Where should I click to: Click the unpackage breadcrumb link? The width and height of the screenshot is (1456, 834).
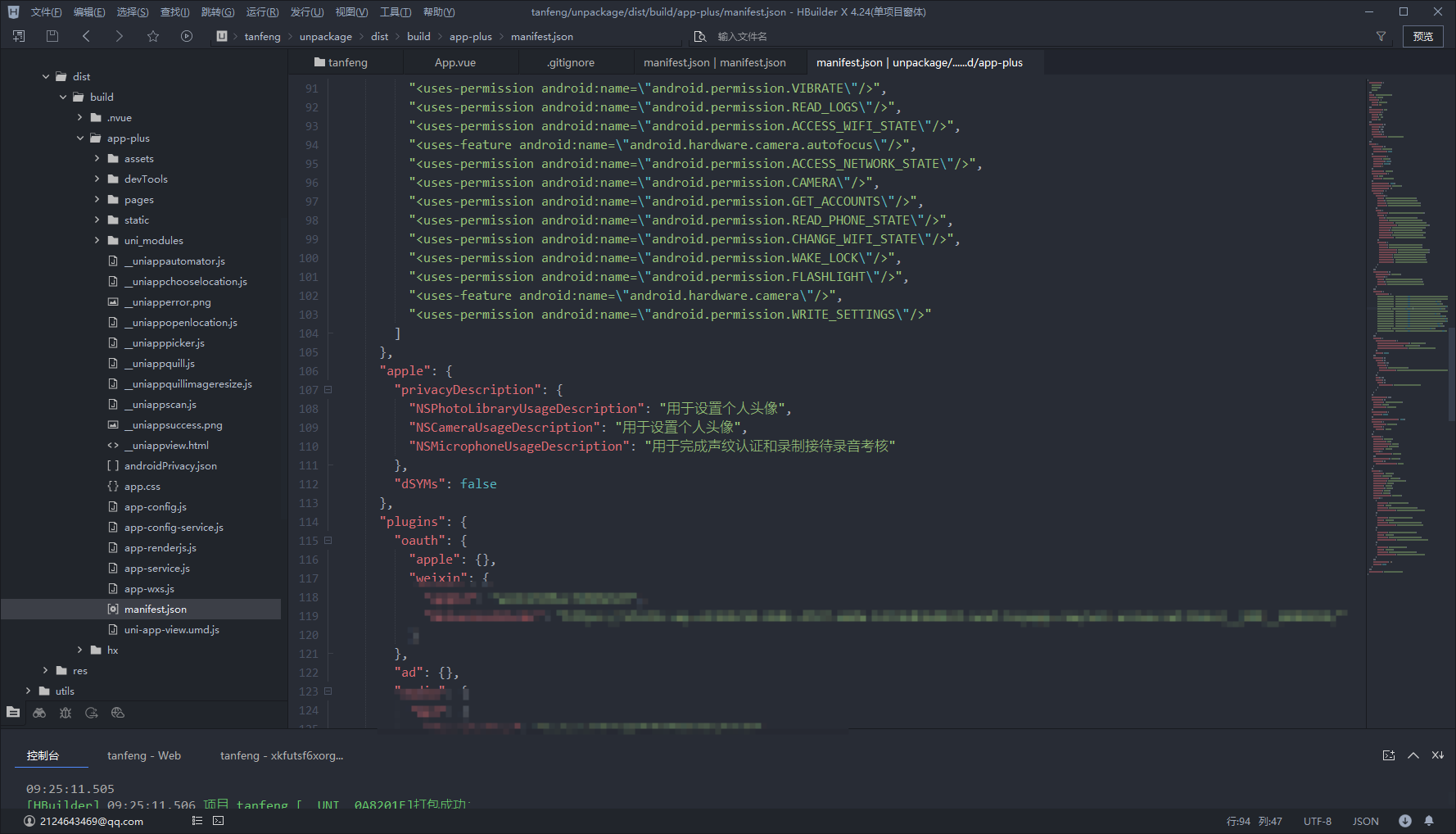pos(326,37)
